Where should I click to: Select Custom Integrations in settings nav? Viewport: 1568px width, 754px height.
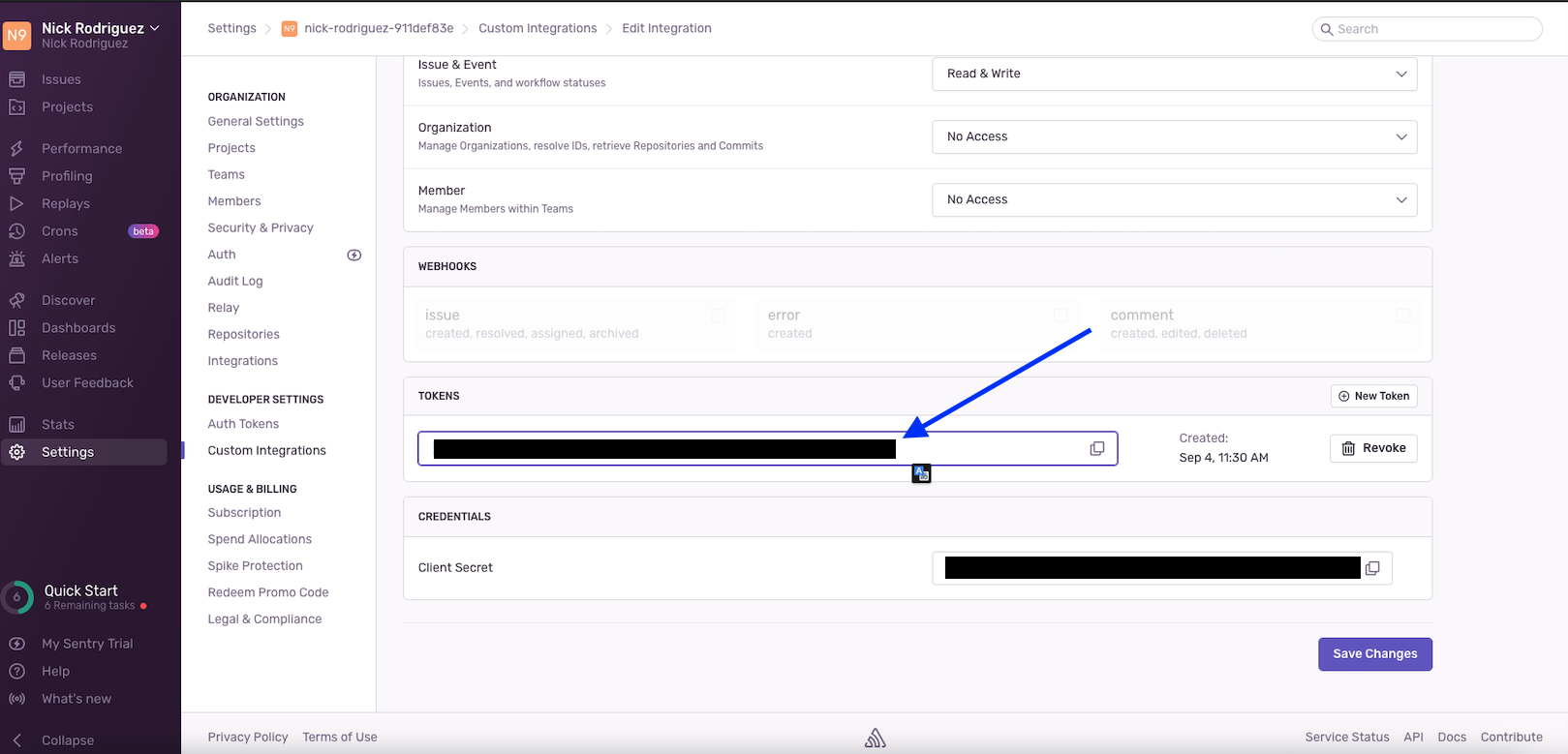tap(266, 450)
